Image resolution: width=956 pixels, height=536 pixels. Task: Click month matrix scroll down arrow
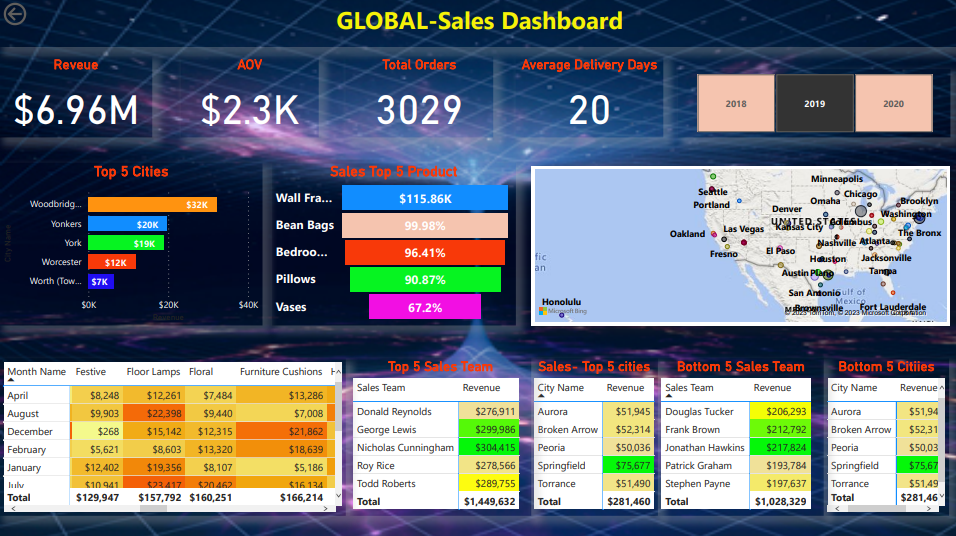pyautogui.click(x=338, y=496)
